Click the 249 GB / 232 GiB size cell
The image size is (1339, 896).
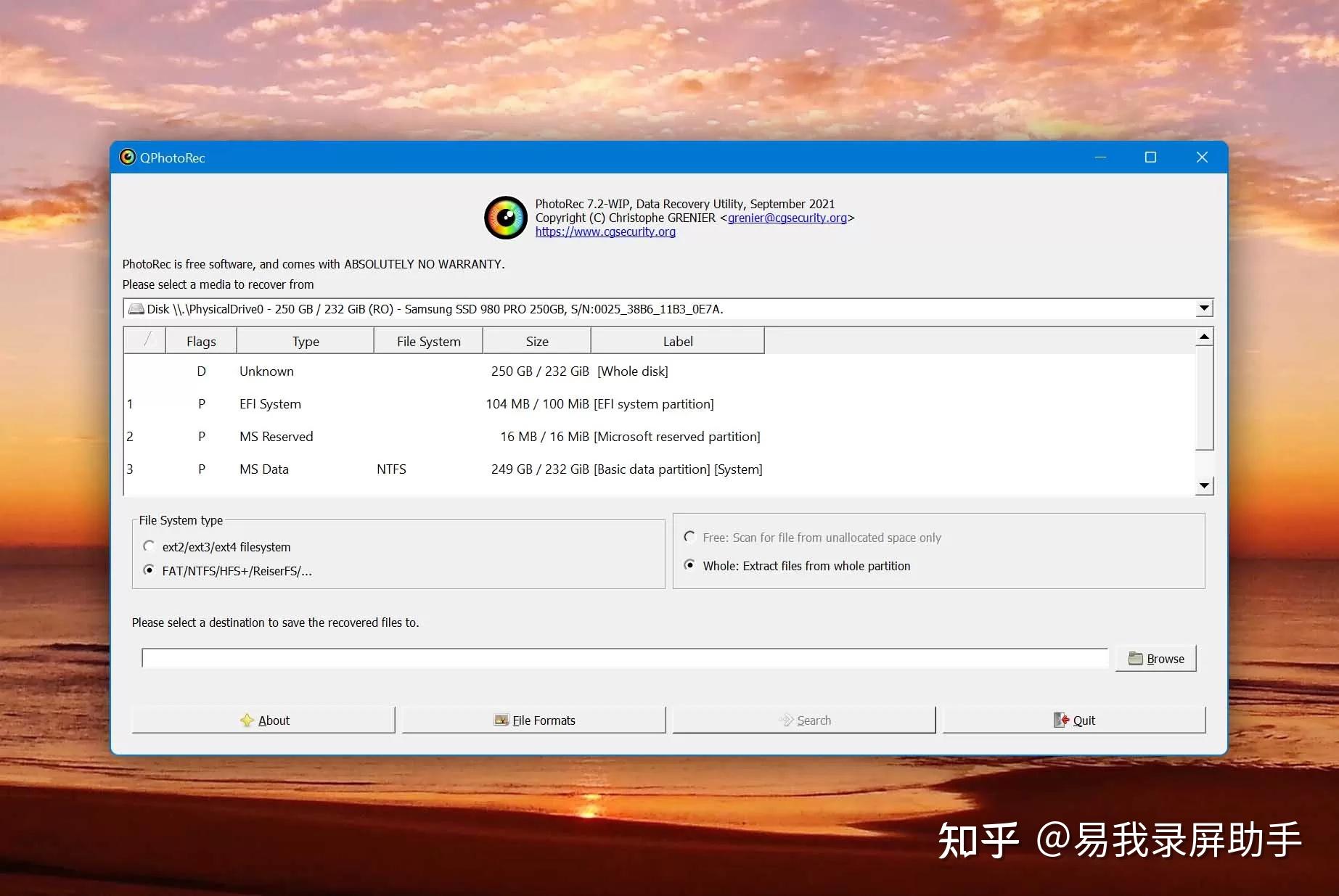pyautogui.click(x=540, y=469)
